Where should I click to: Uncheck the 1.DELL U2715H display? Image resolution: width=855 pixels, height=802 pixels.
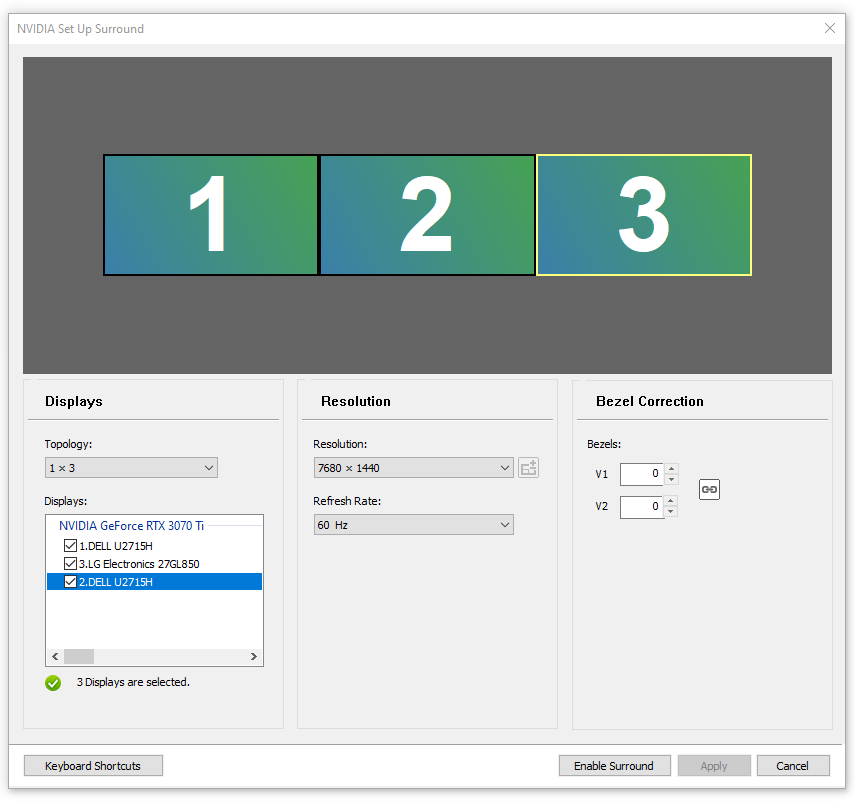(70, 545)
